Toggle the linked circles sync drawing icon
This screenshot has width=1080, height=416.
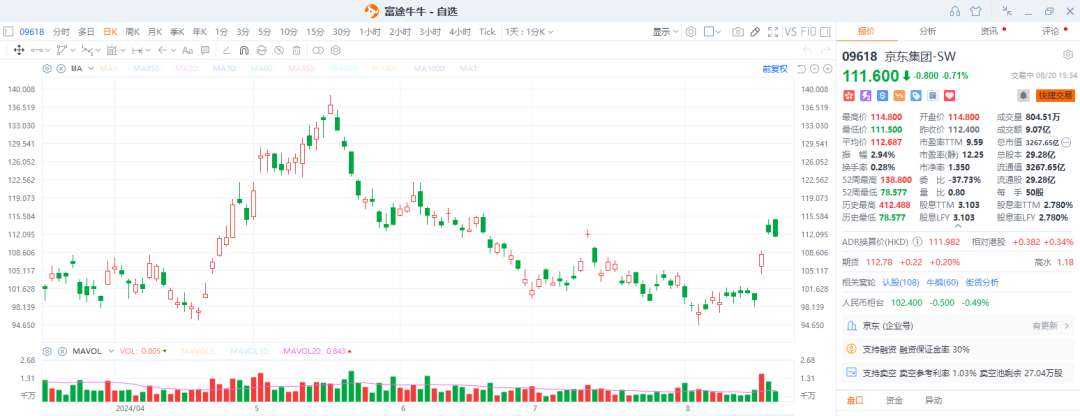[318, 50]
